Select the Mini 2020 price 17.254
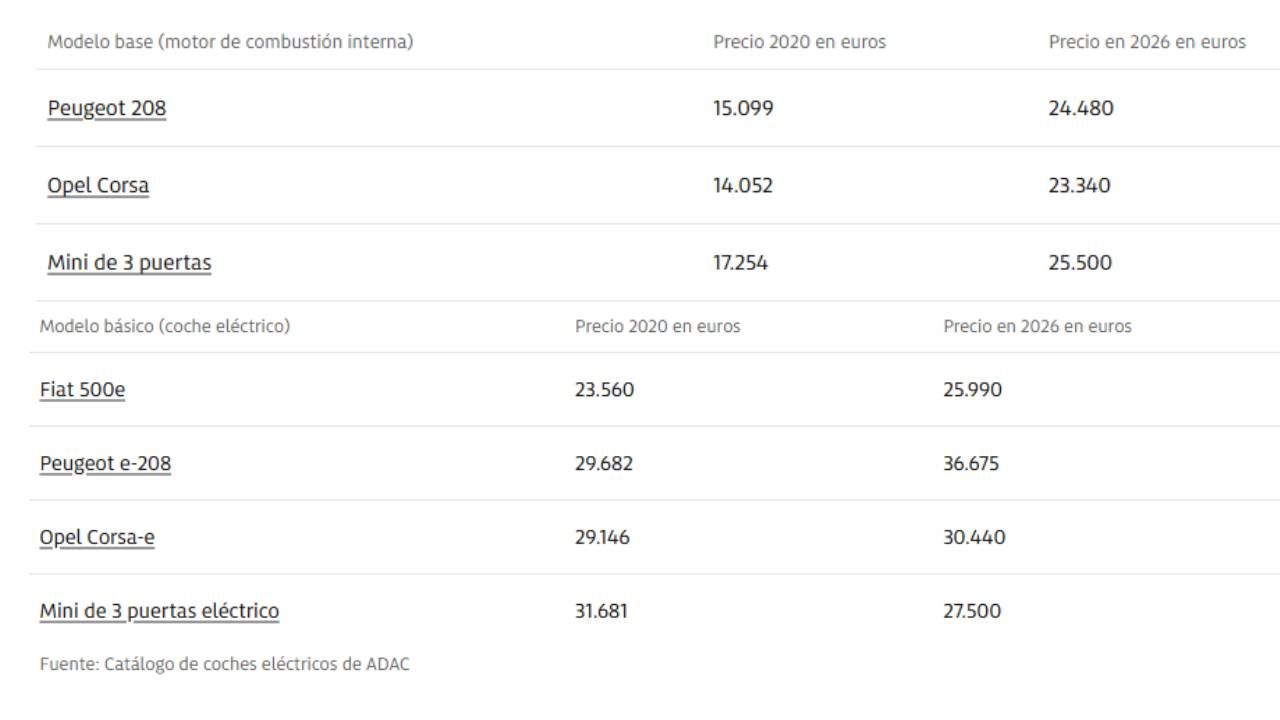1280x720 pixels. coord(741,262)
